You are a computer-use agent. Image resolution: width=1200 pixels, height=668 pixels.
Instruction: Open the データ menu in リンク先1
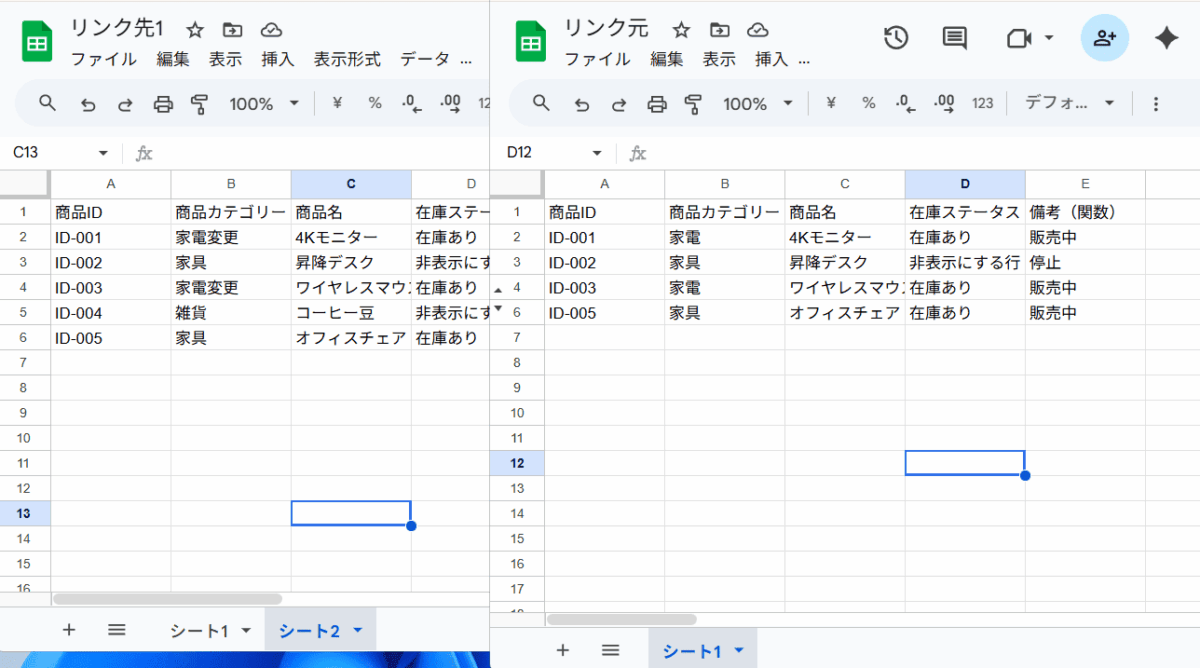pyautogui.click(x=425, y=59)
